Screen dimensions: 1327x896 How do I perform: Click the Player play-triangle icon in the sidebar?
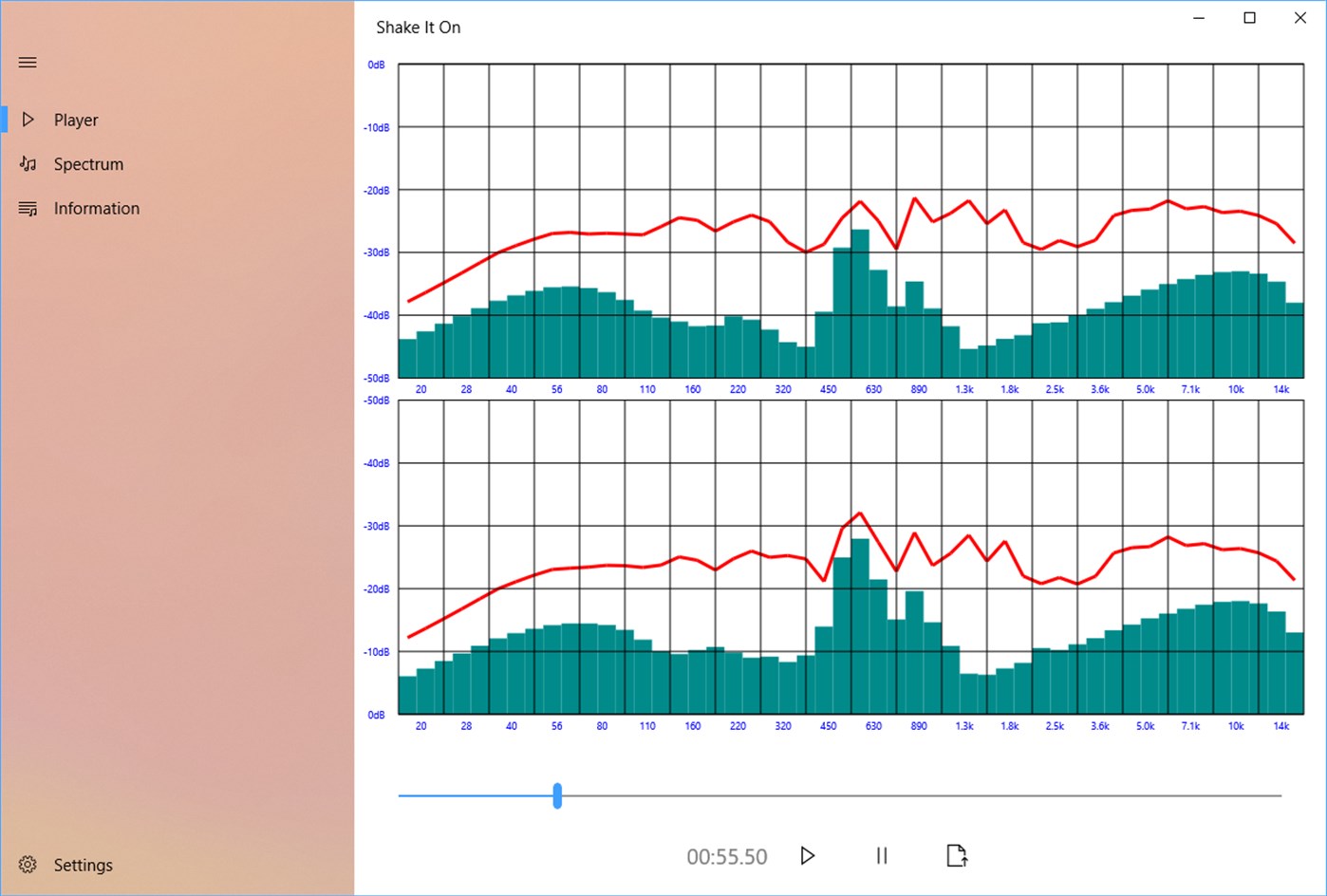pos(27,119)
